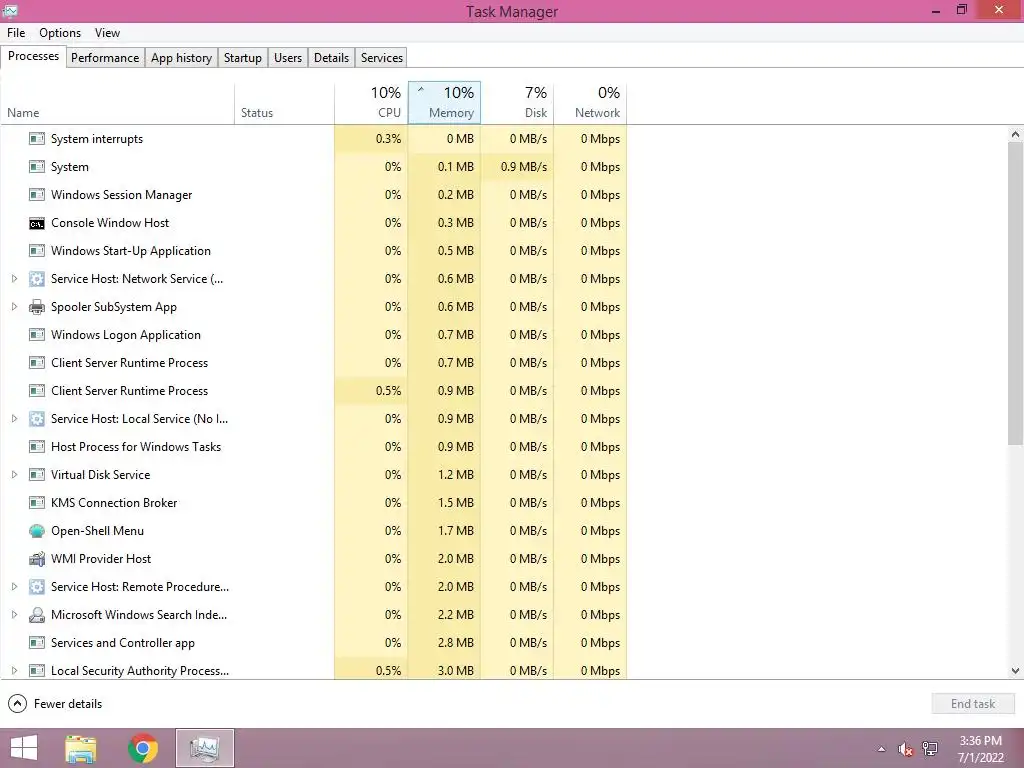Click the KMS Connection Broker icon
Image resolution: width=1024 pixels, height=768 pixels.
[x=37, y=503]
